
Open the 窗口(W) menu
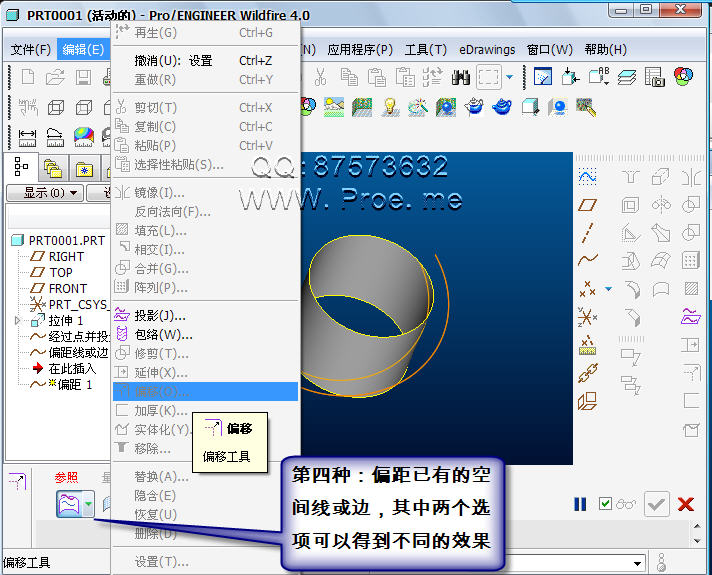(x=550, y=50)
